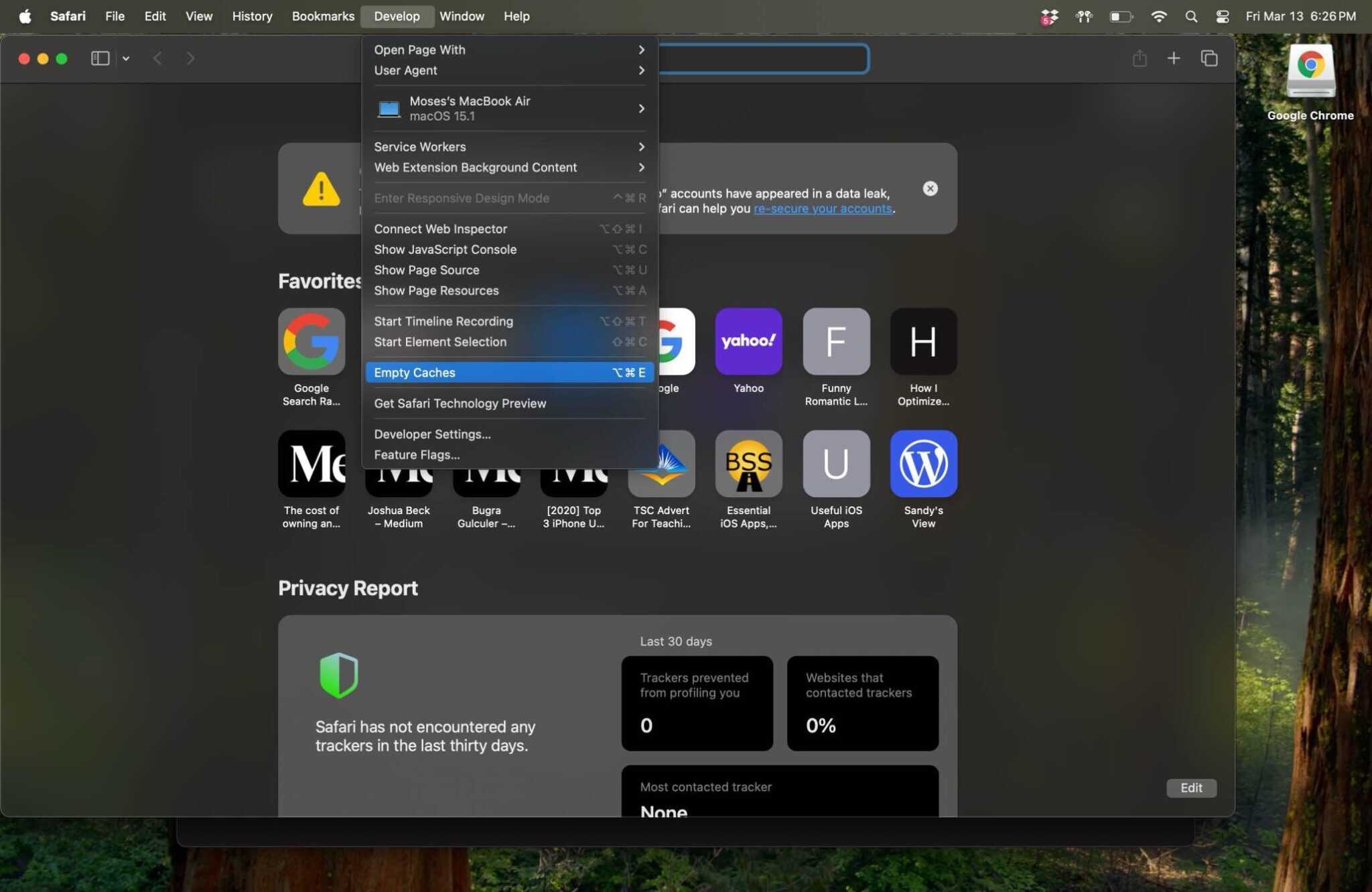Screen dimensions: 1372x892
Task: Open the Help menu
Action: (517, 16)
